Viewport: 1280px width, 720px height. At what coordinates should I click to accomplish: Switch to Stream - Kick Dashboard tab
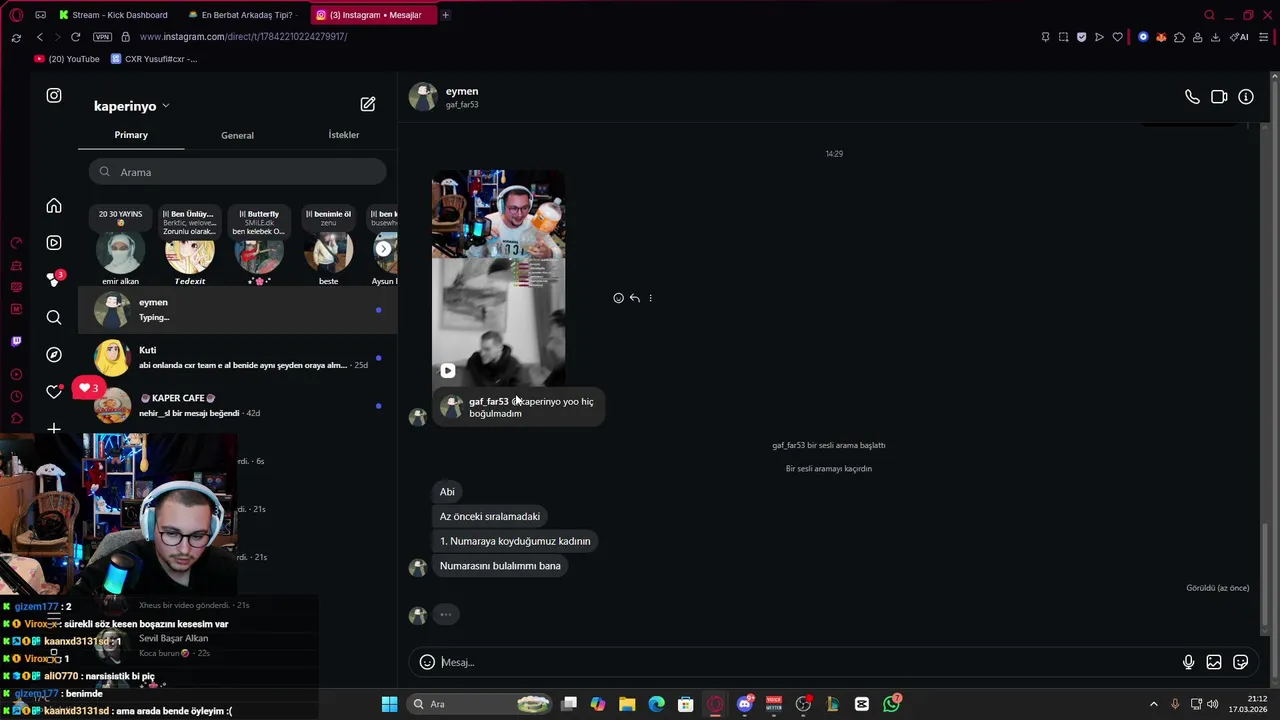[113, 15]
